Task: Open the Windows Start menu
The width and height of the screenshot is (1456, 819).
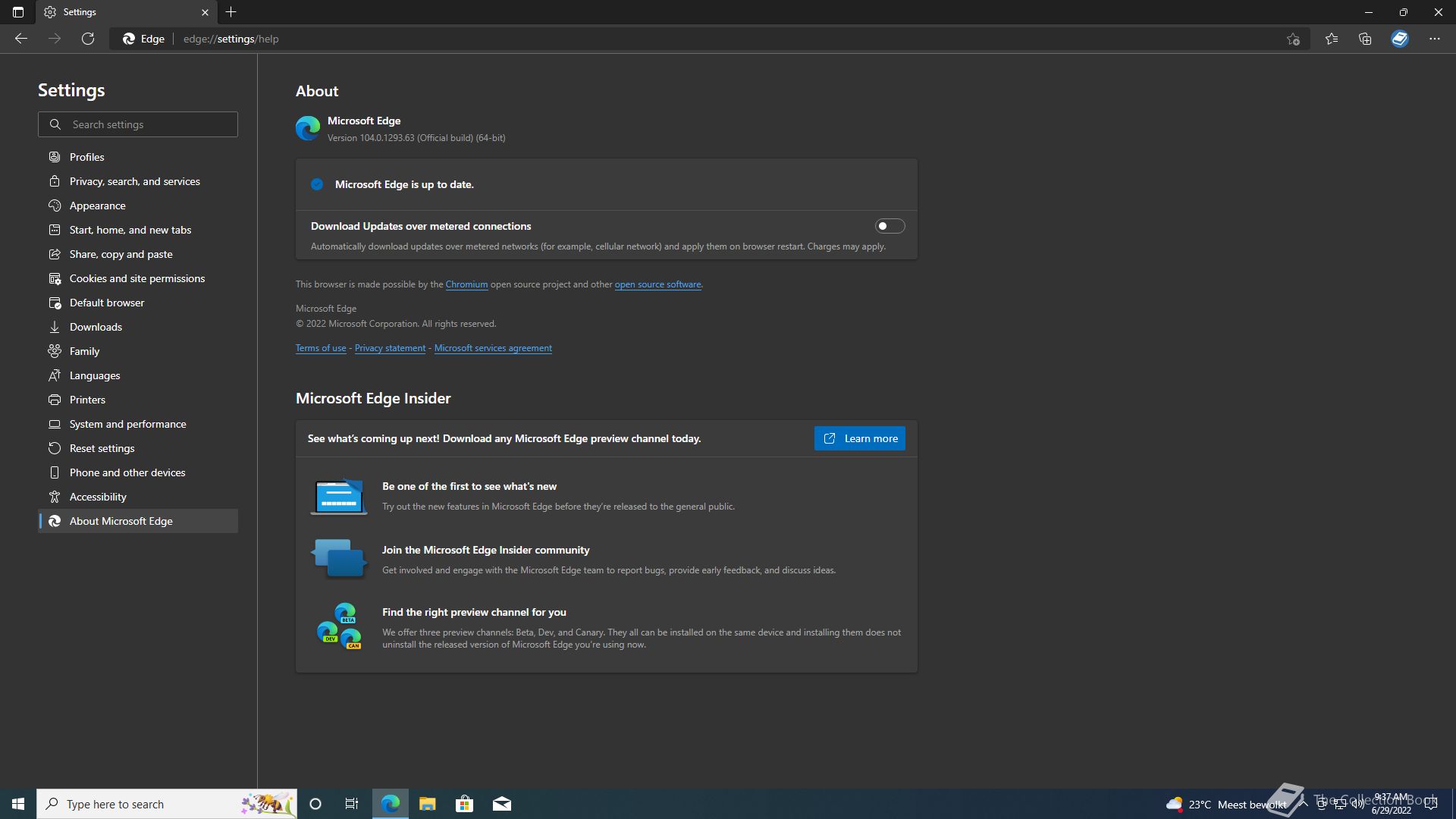Action: pos(18,804)
